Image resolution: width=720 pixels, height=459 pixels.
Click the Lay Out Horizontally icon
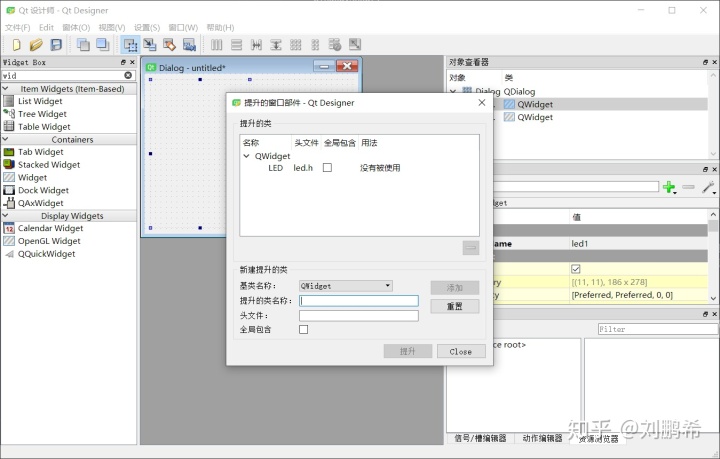[216, 45]
